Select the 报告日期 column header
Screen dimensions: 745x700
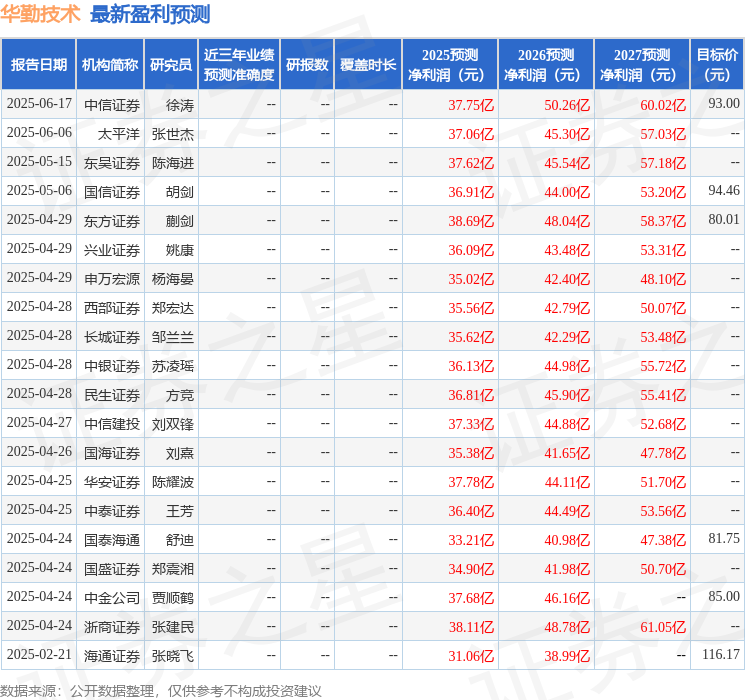pyautogui.click(x=38, y=65)
